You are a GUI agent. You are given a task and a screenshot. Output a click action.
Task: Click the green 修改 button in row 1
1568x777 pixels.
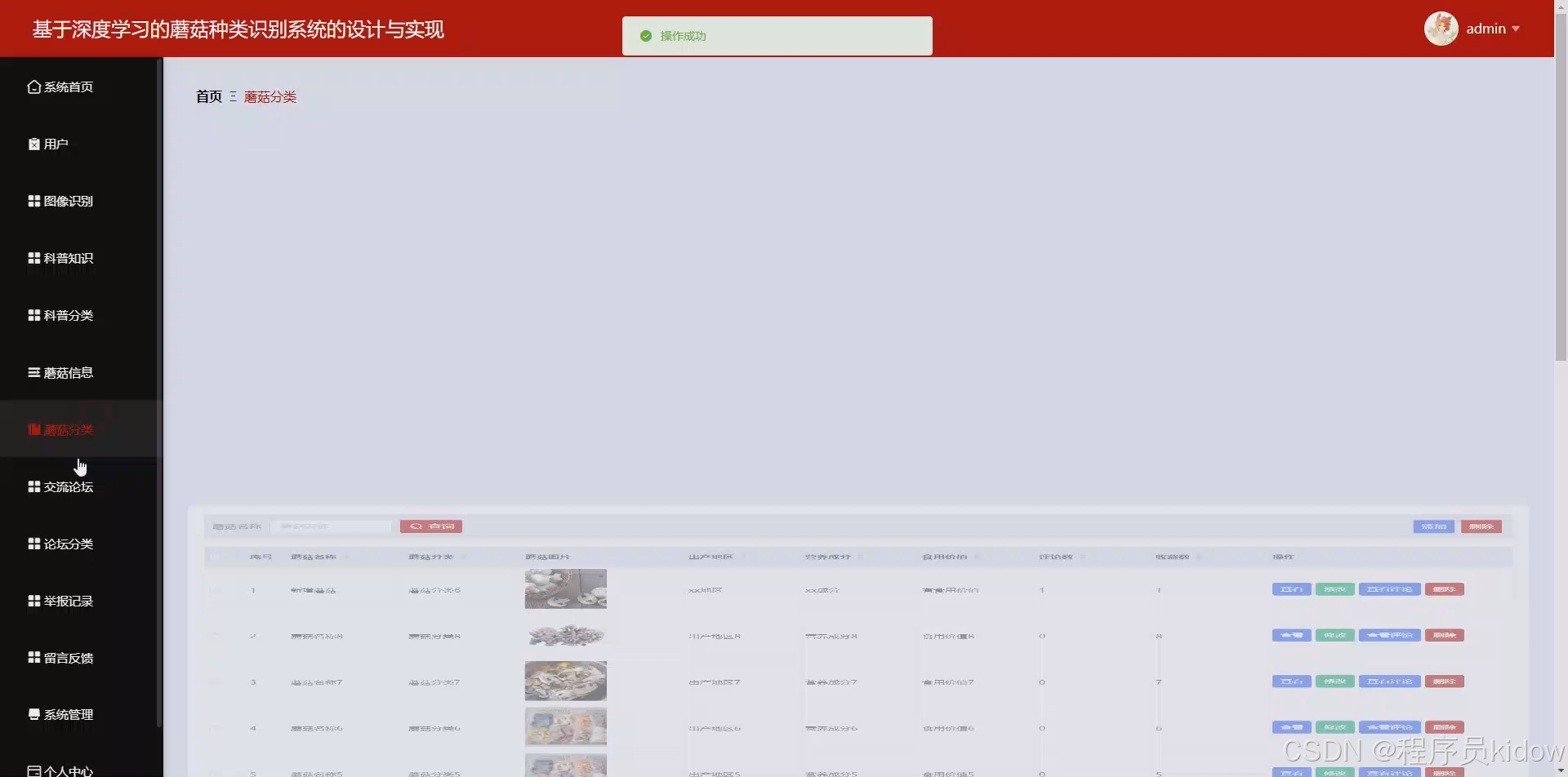[1335, 589]
